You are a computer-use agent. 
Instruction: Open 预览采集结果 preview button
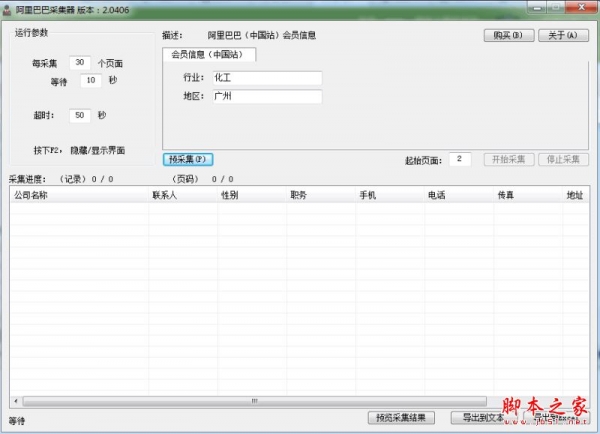401,418
